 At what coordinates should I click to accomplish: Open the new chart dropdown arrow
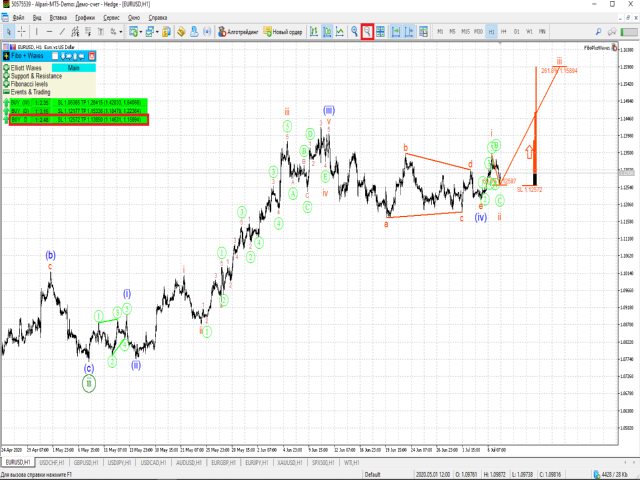tap(141, 31)
